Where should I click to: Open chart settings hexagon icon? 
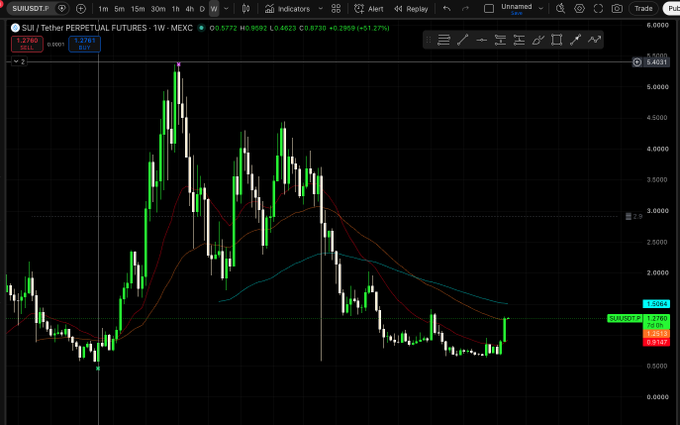click(x=579, y=9)
